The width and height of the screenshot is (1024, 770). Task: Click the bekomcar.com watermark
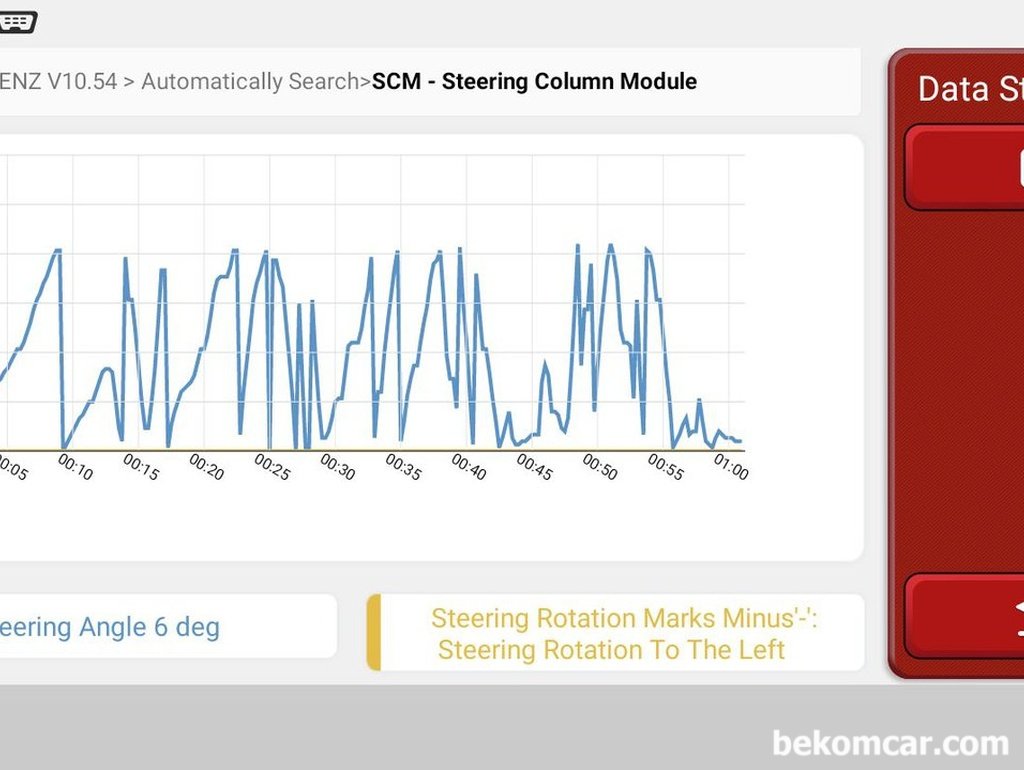pos(891,743)
